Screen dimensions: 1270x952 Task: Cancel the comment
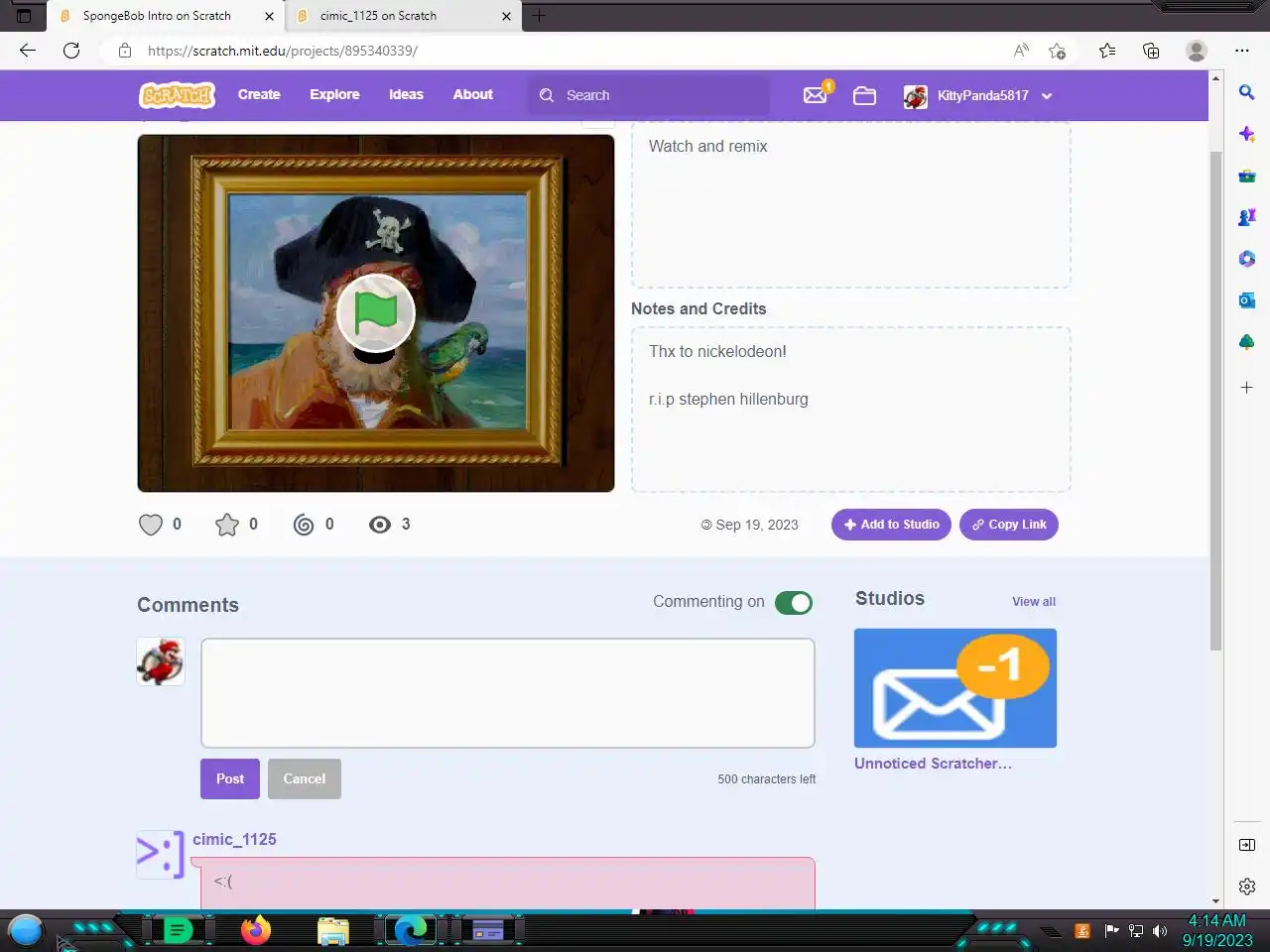point(305,778)
